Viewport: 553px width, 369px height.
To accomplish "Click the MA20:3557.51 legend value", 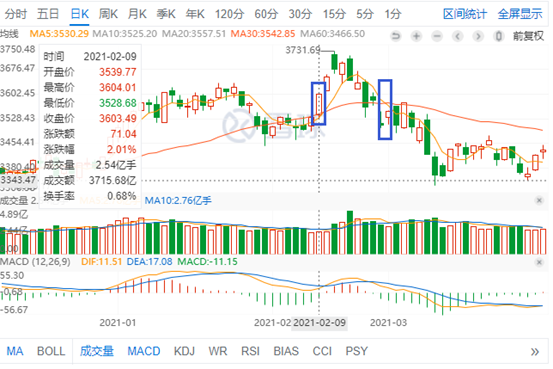I will click(x=194, y=34).
